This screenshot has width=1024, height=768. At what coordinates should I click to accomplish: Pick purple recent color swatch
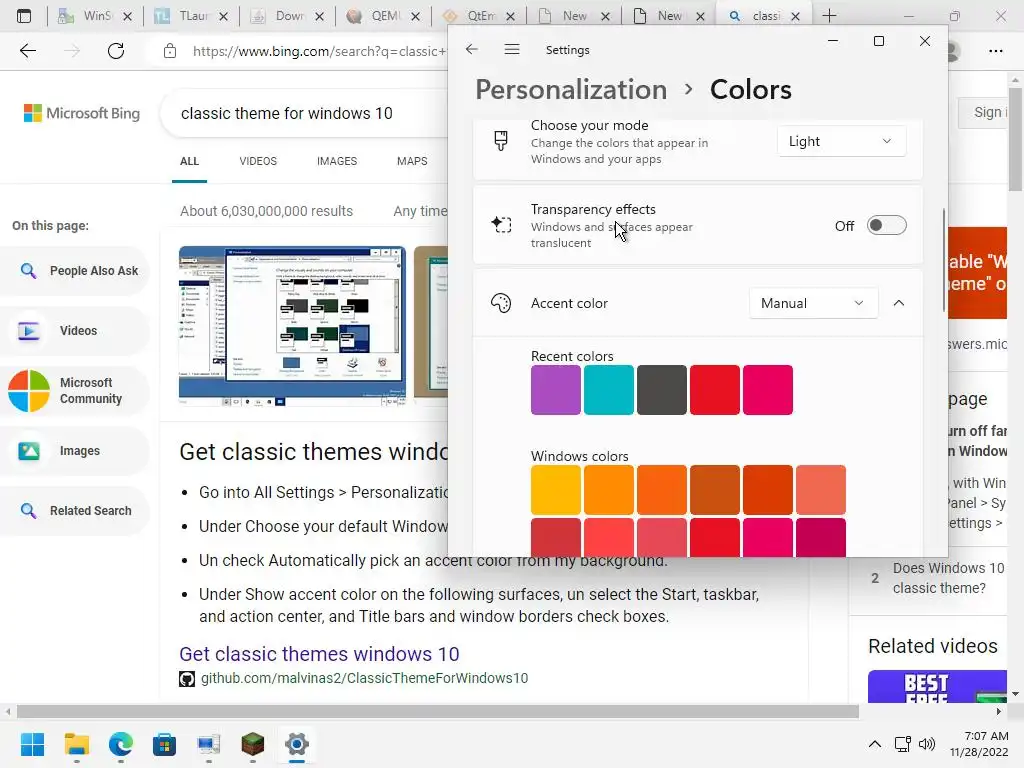(x=556, y=390)
